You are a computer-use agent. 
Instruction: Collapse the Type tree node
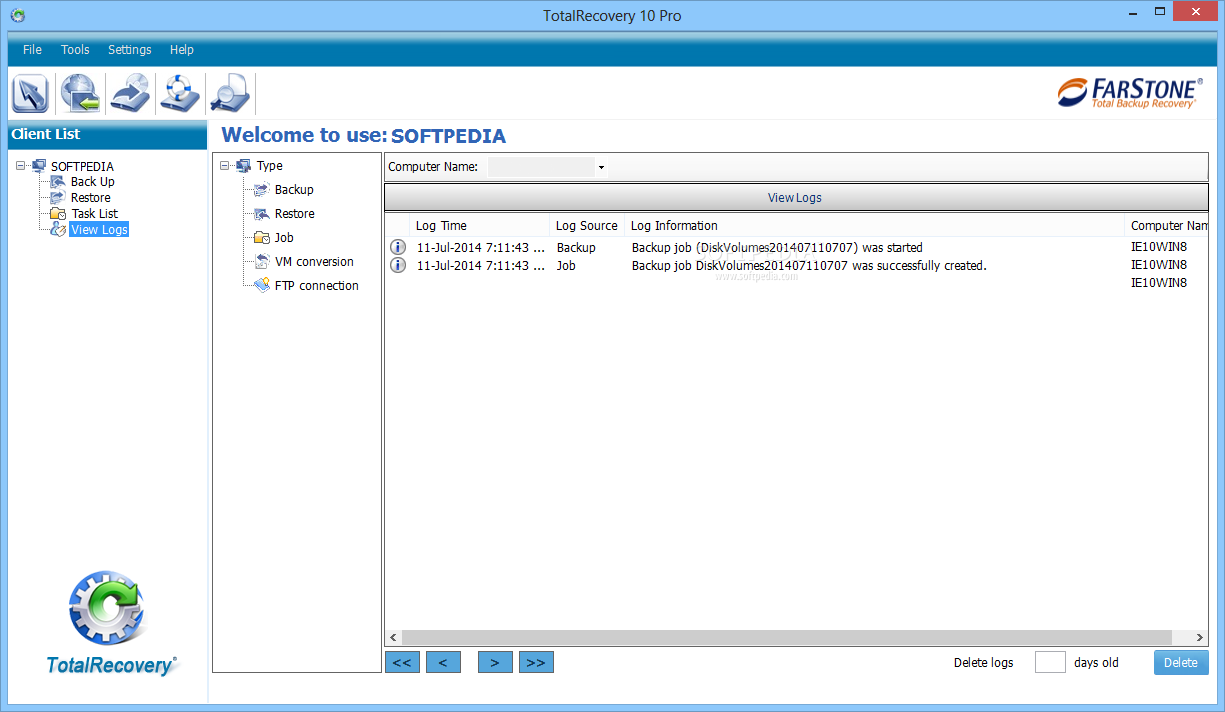225,166
